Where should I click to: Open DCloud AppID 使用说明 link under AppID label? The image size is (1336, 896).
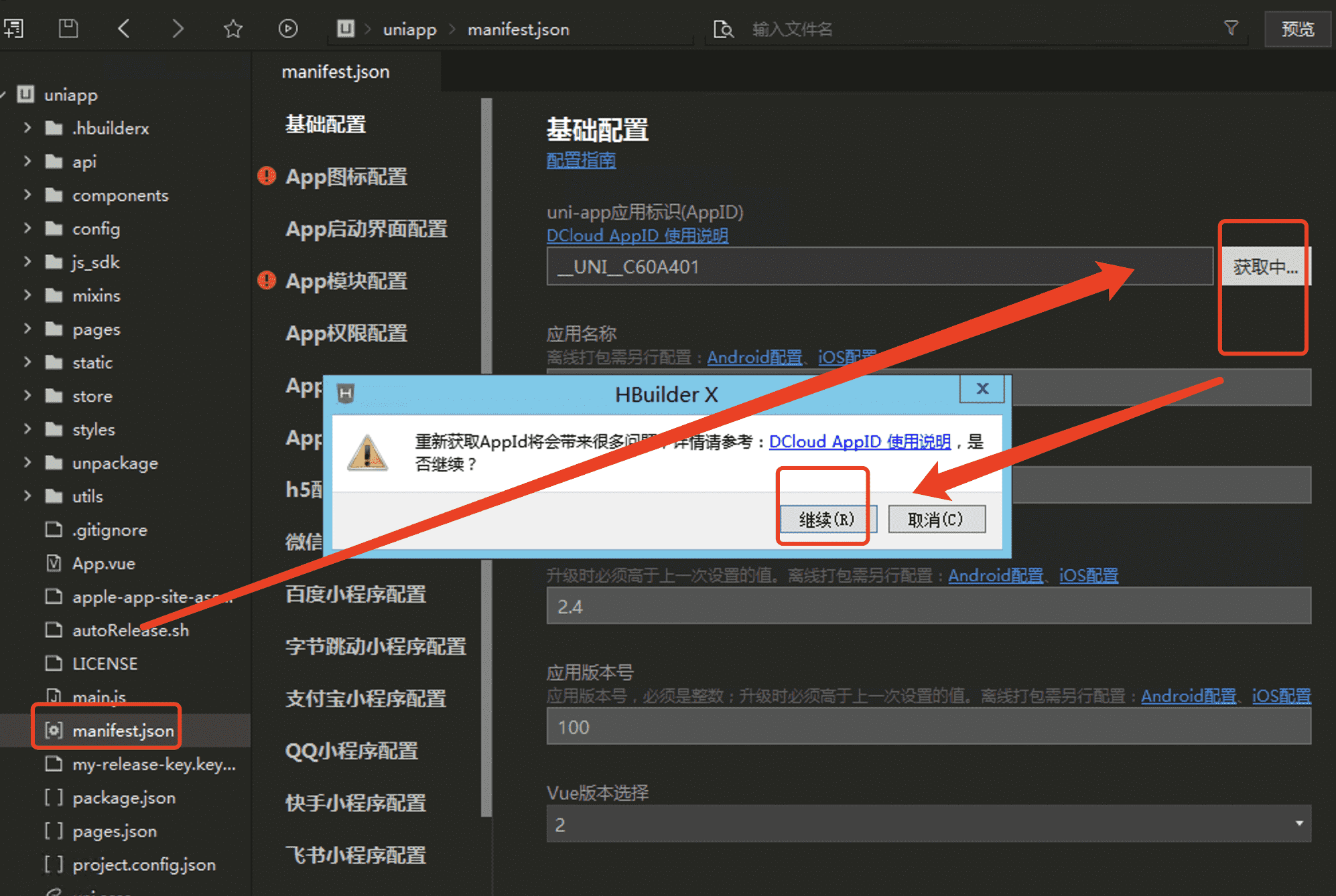click(x=637, y=236)
